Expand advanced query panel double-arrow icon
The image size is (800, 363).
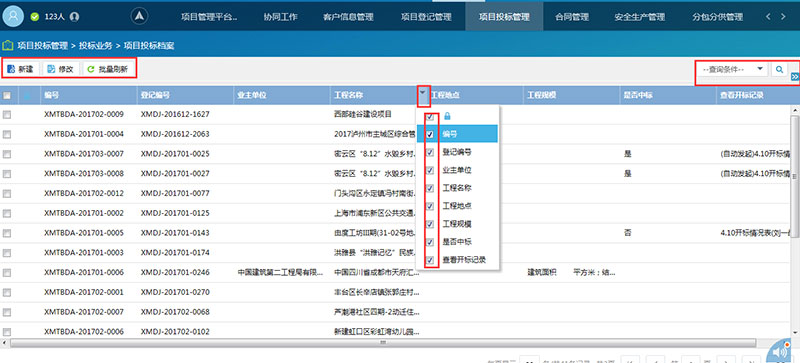click(x=795, y=77)
